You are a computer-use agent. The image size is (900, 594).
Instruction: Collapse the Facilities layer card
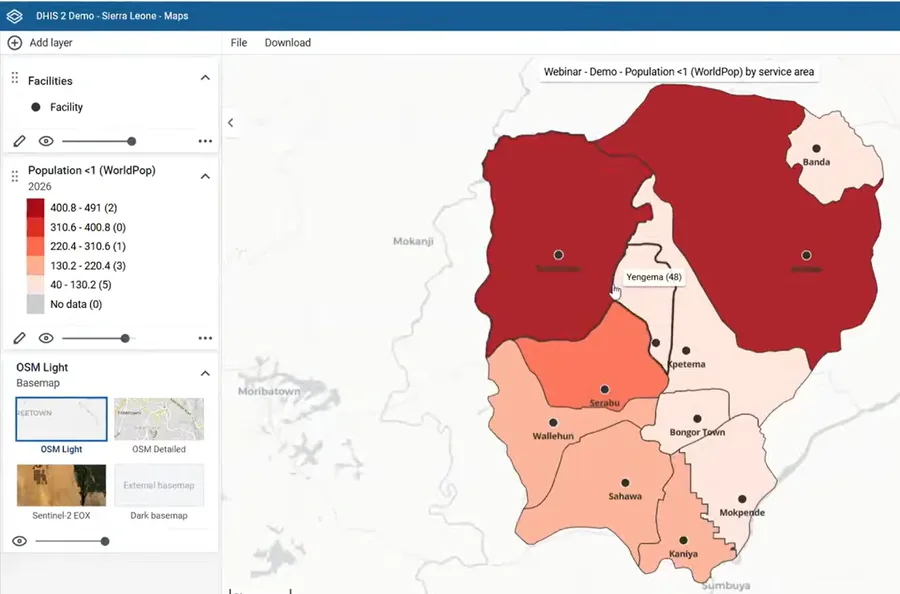pyautogui.click(x=205, y=77)
